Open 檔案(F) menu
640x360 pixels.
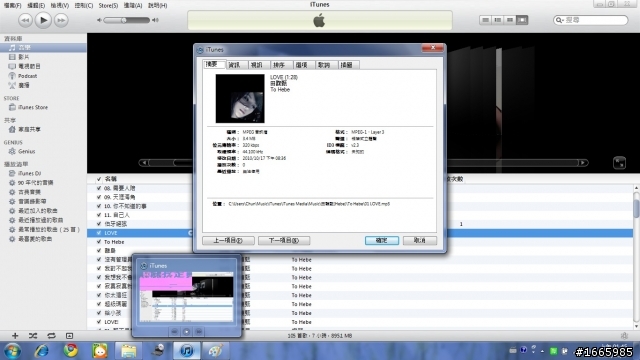[12, 5]
